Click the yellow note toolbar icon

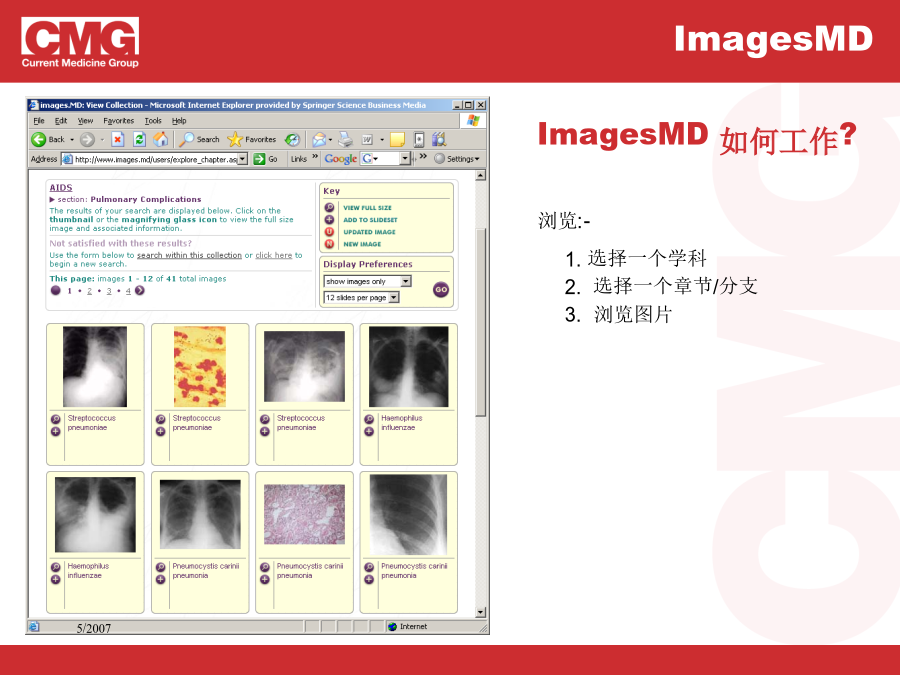click(397, 139)
